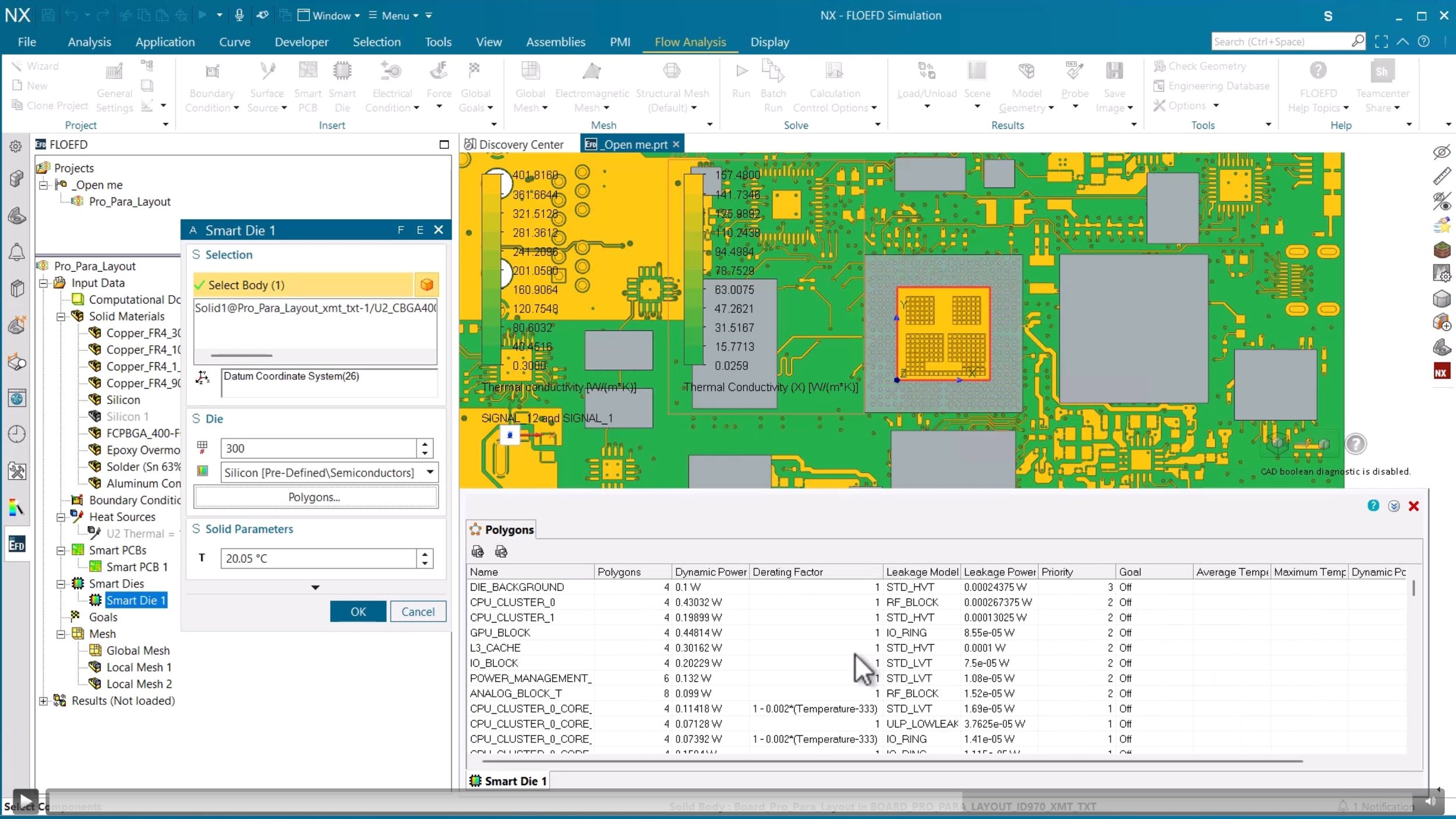Collapse the Selection section in Smart Die dialog

point(196,254)
